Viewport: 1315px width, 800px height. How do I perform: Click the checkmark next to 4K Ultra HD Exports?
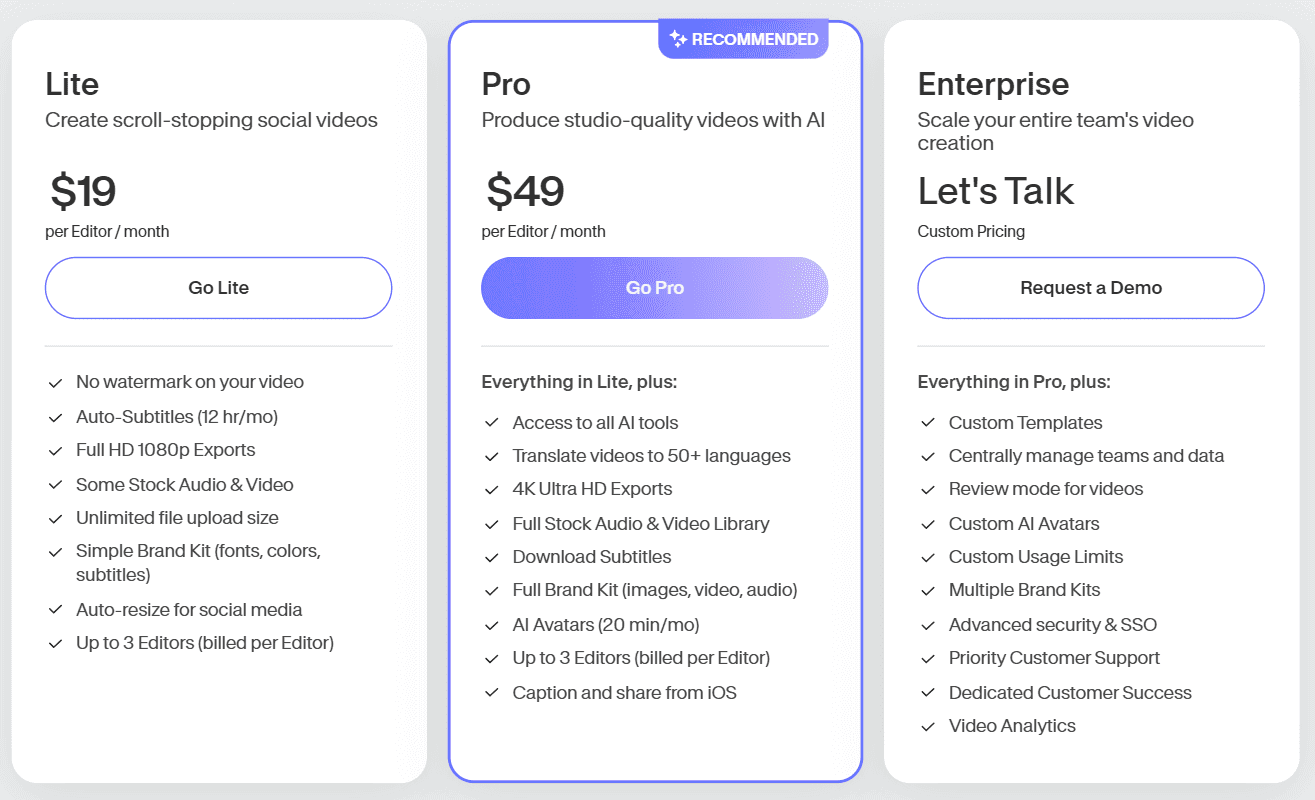pos(492,490)
